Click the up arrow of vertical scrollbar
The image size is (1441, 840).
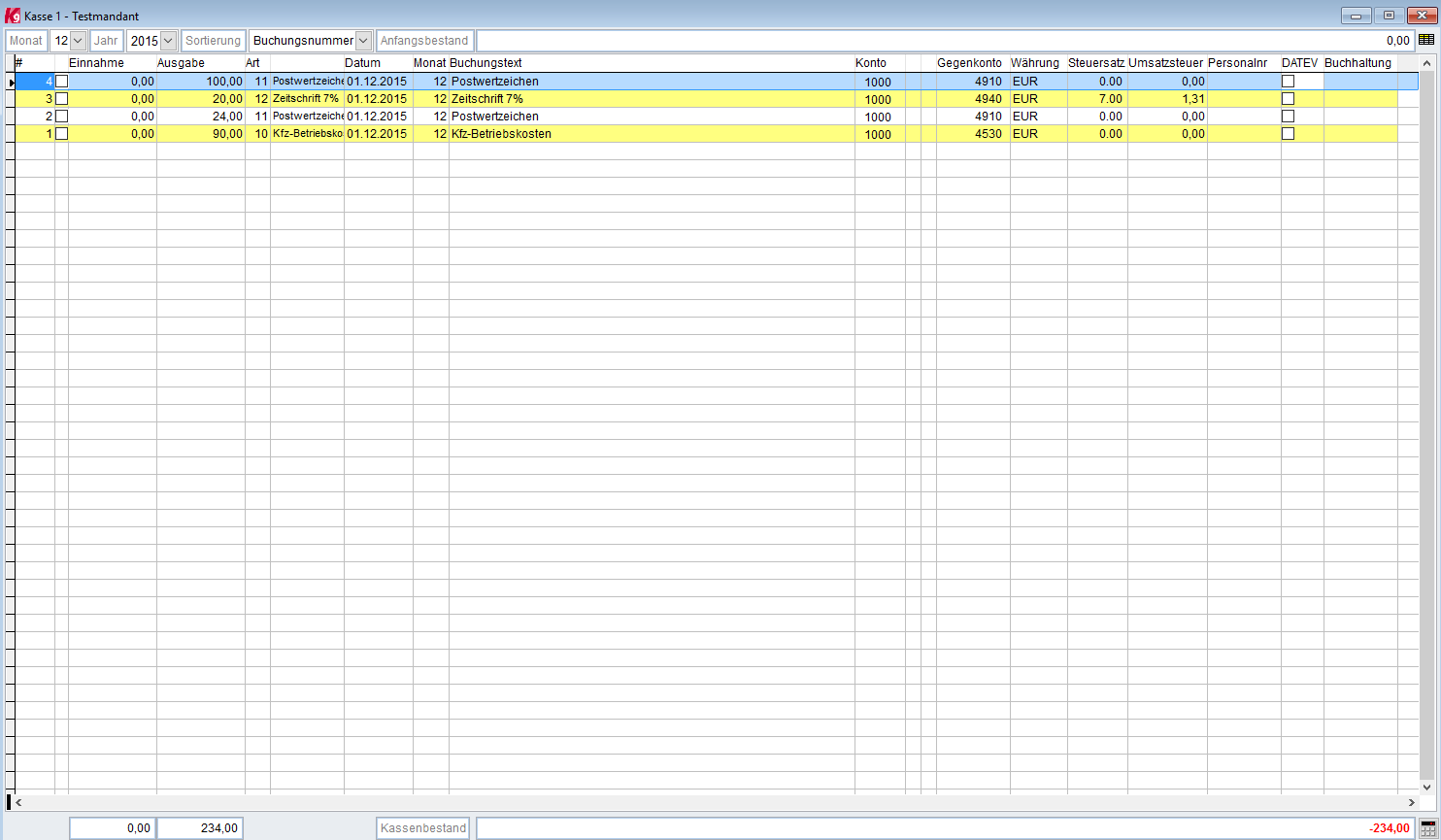tap(1427, 63)
